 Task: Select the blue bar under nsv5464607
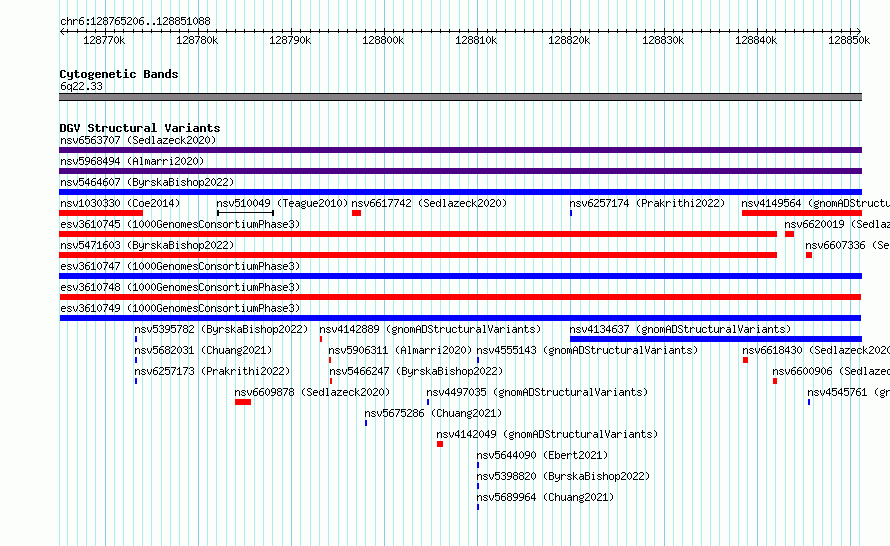460,192
